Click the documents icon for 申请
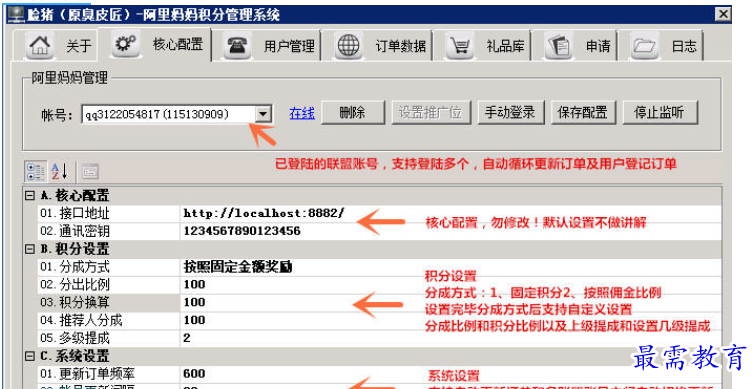Screen dimensions: 755x389 pos(559,46)
